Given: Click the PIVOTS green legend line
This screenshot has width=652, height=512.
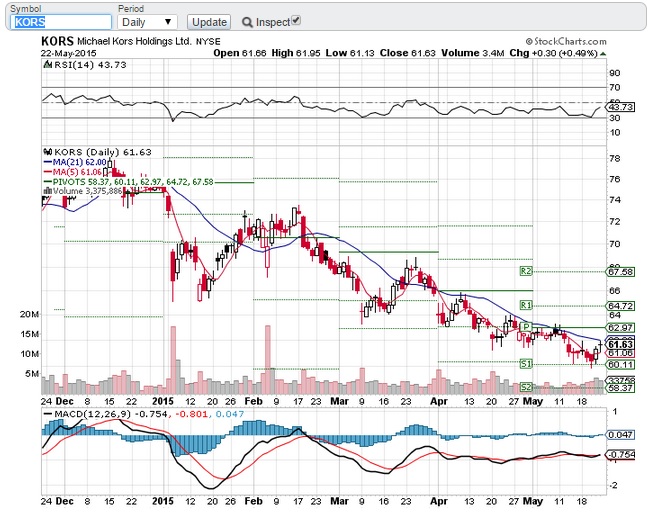Looking at the screenshot, I should pyautogui.click(x=47, y=182).
